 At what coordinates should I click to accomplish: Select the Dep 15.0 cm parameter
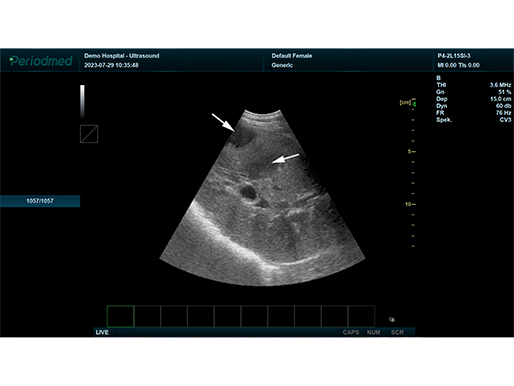click(x=474, y=99)
